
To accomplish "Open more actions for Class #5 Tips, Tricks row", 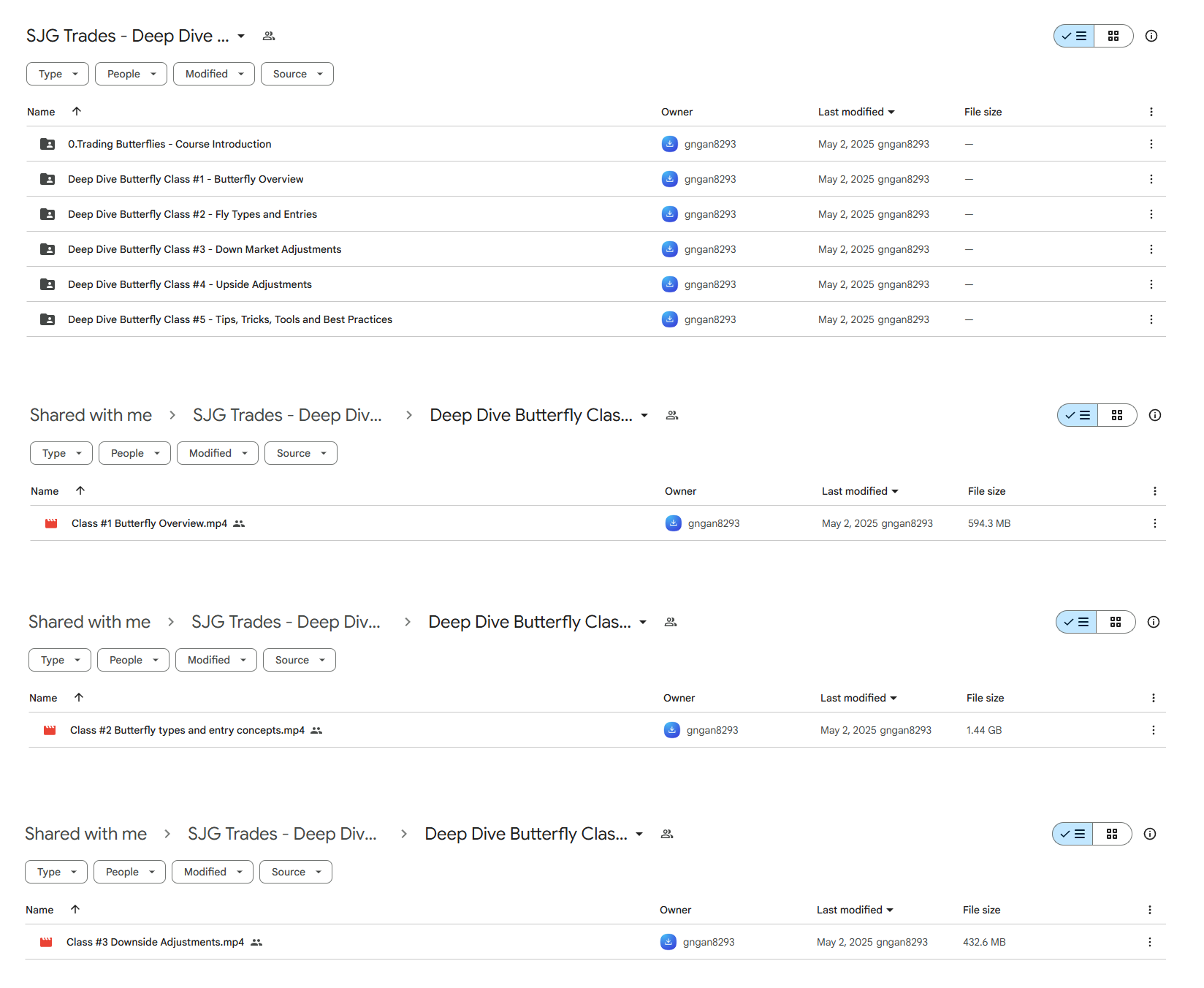I will tap(1151, 319).
